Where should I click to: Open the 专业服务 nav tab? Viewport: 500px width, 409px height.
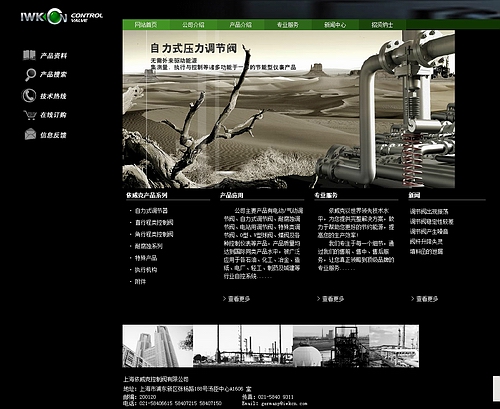click(288, 25)
